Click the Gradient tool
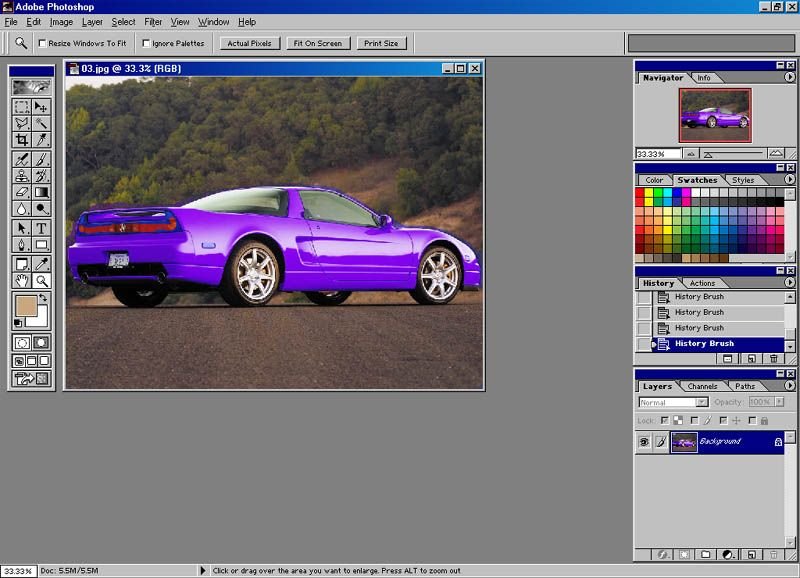The height and width of the screenshot is (578, 800). point(41,192)
